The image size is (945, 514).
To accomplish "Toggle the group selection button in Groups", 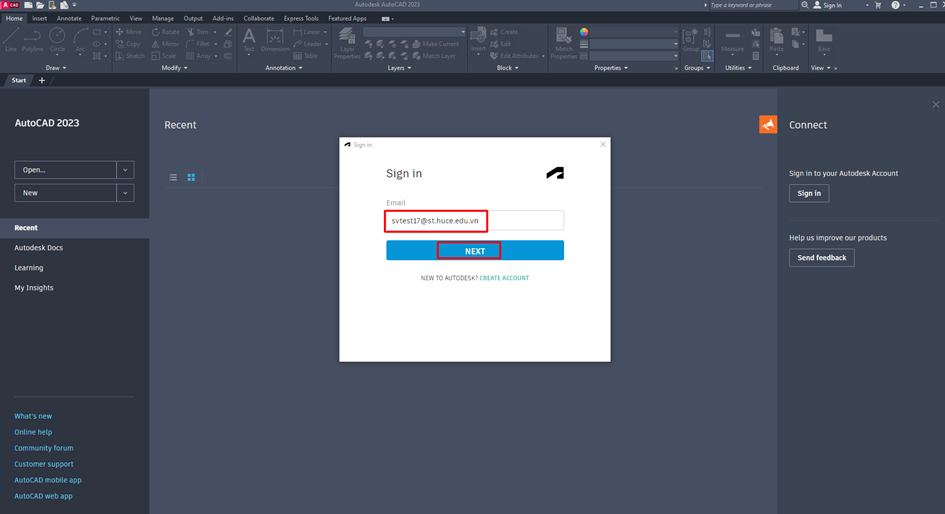I will 707,56.
